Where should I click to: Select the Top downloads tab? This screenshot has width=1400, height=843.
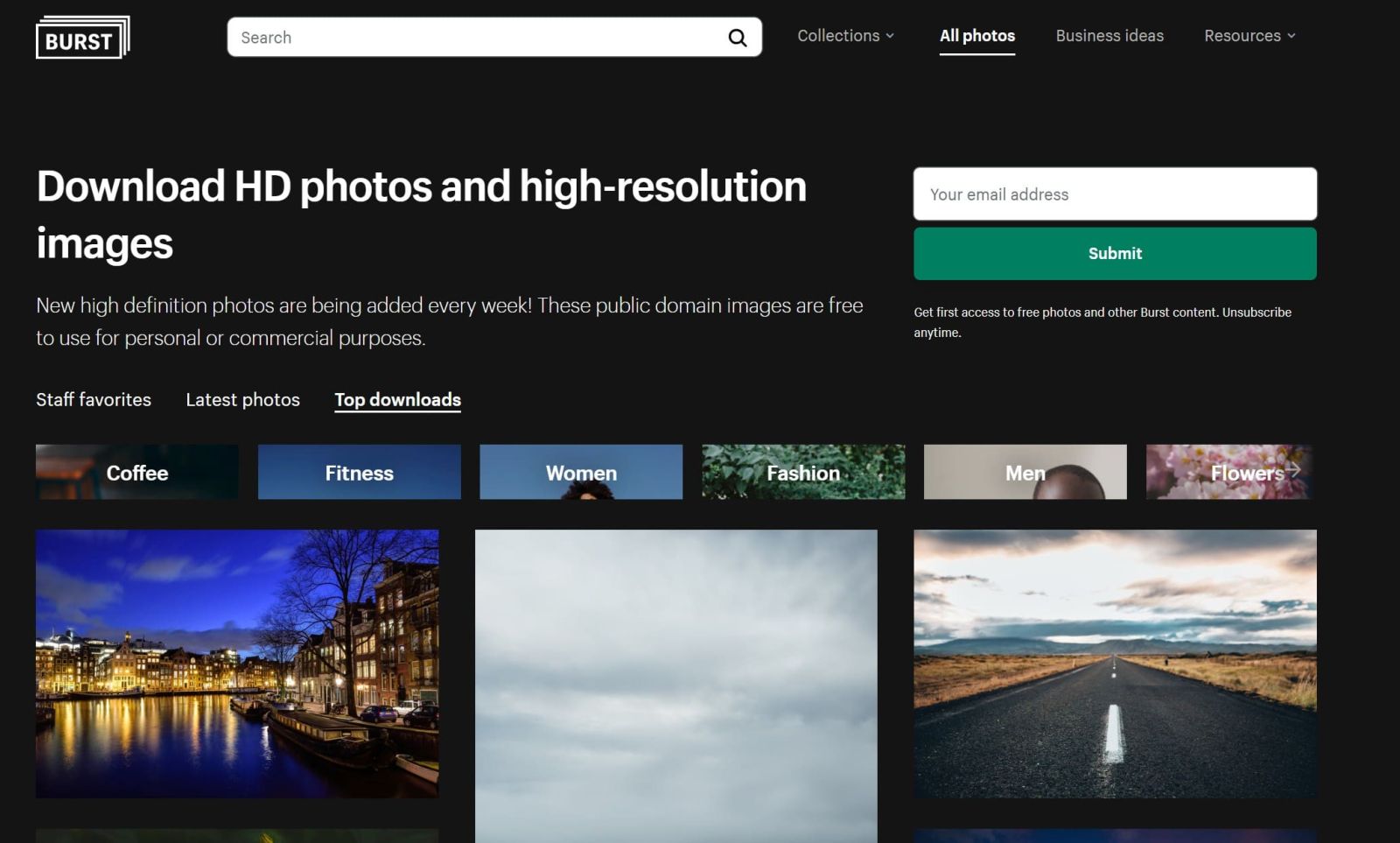click(397, 400)
